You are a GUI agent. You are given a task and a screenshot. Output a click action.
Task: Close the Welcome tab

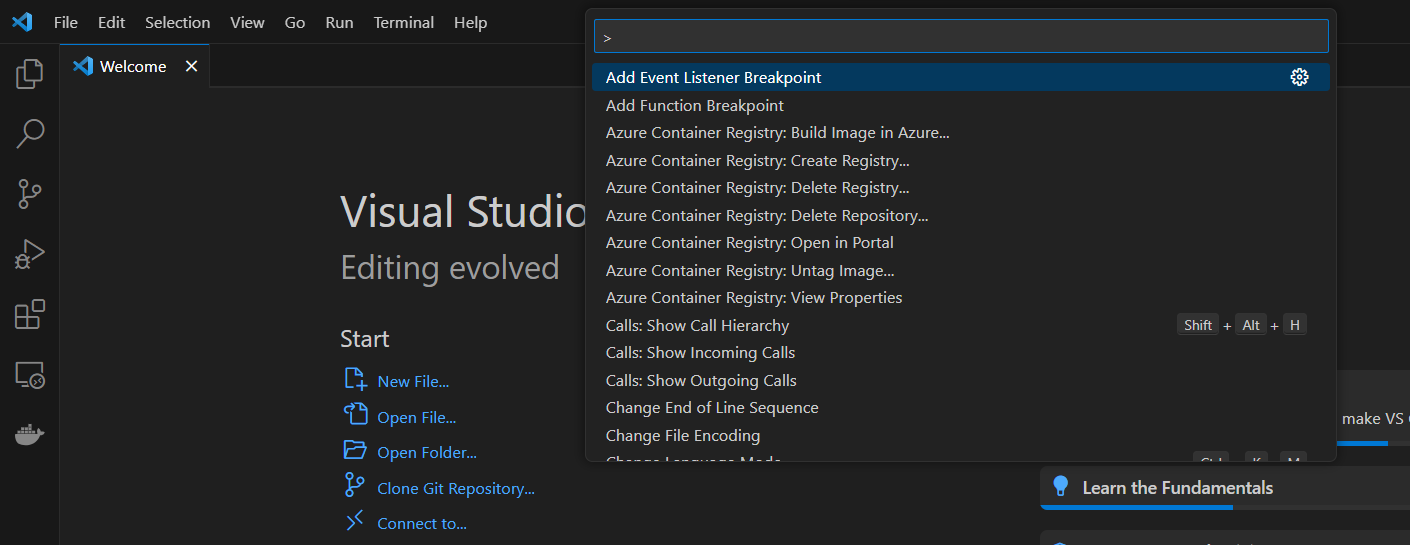click(191, 66)
